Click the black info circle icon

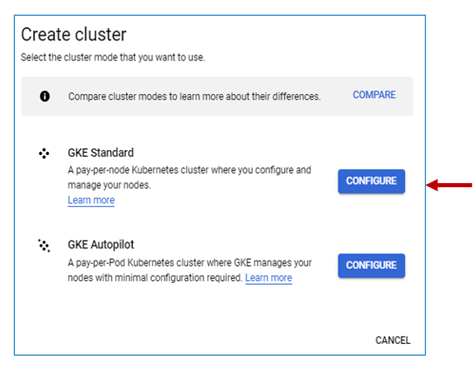click(x=45, y=96)
